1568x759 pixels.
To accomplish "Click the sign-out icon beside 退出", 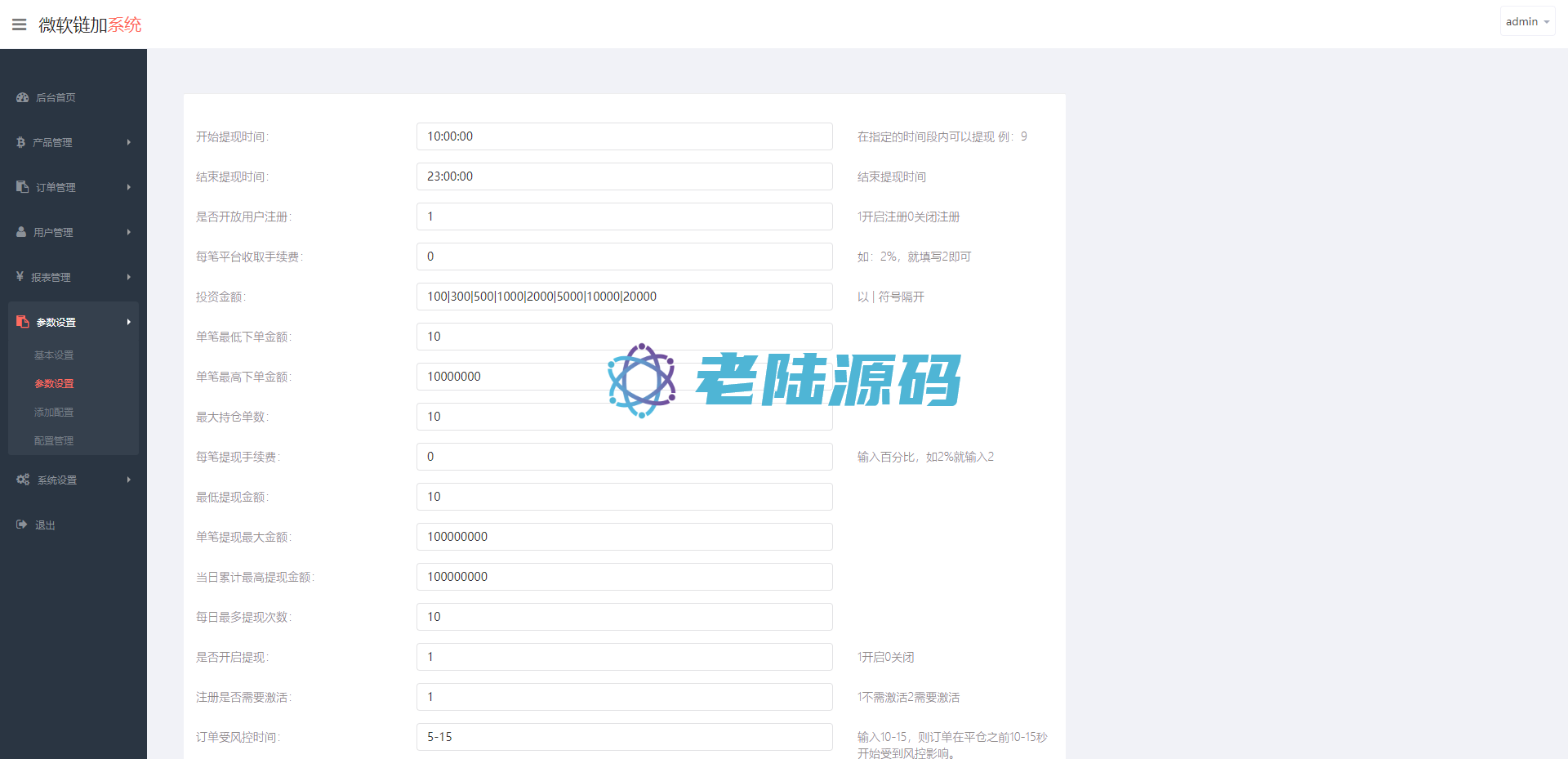I will click(x=22, y=525).
